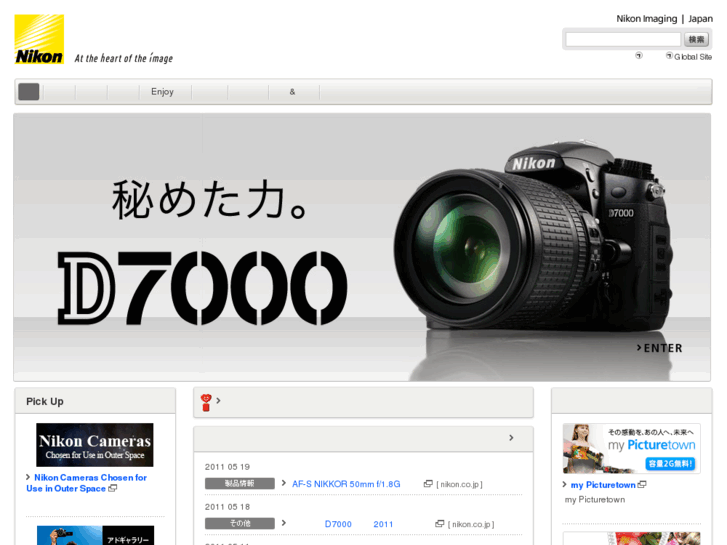Open the my Picturetown link
Image resolution: width=727 pixels, height=545 pixels.
(603, 485)
